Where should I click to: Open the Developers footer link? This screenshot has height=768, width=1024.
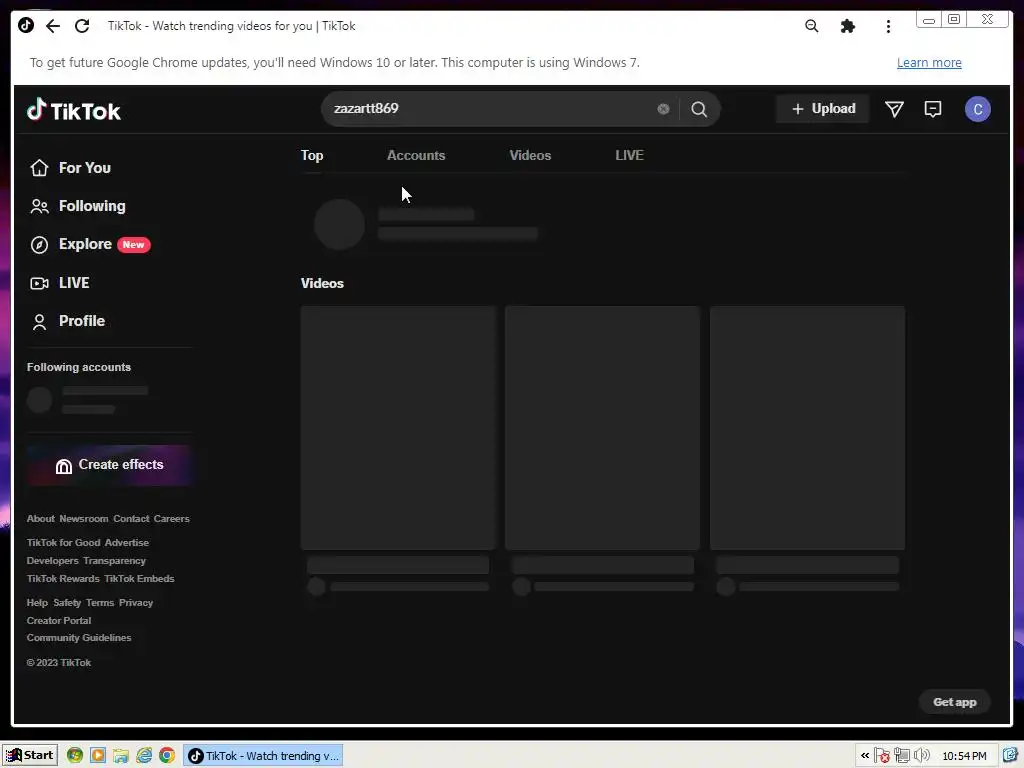click(x=52, y=561)
